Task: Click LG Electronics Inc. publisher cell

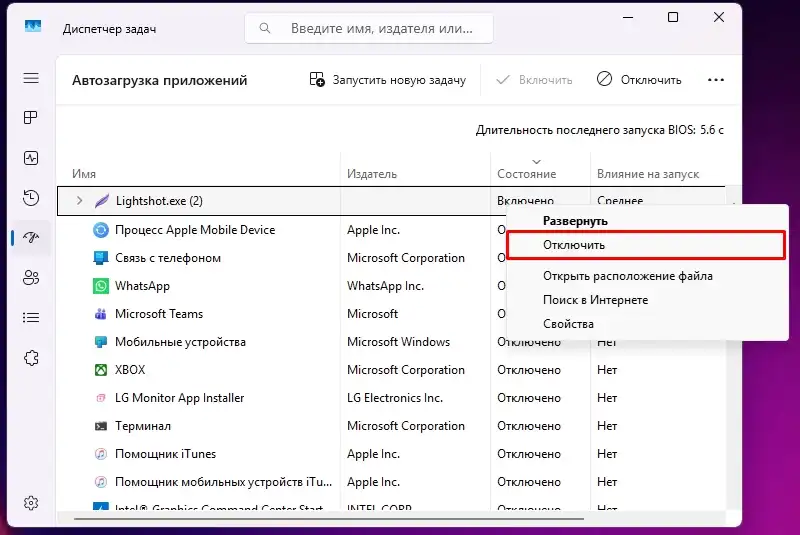Action: coord(395,398)
